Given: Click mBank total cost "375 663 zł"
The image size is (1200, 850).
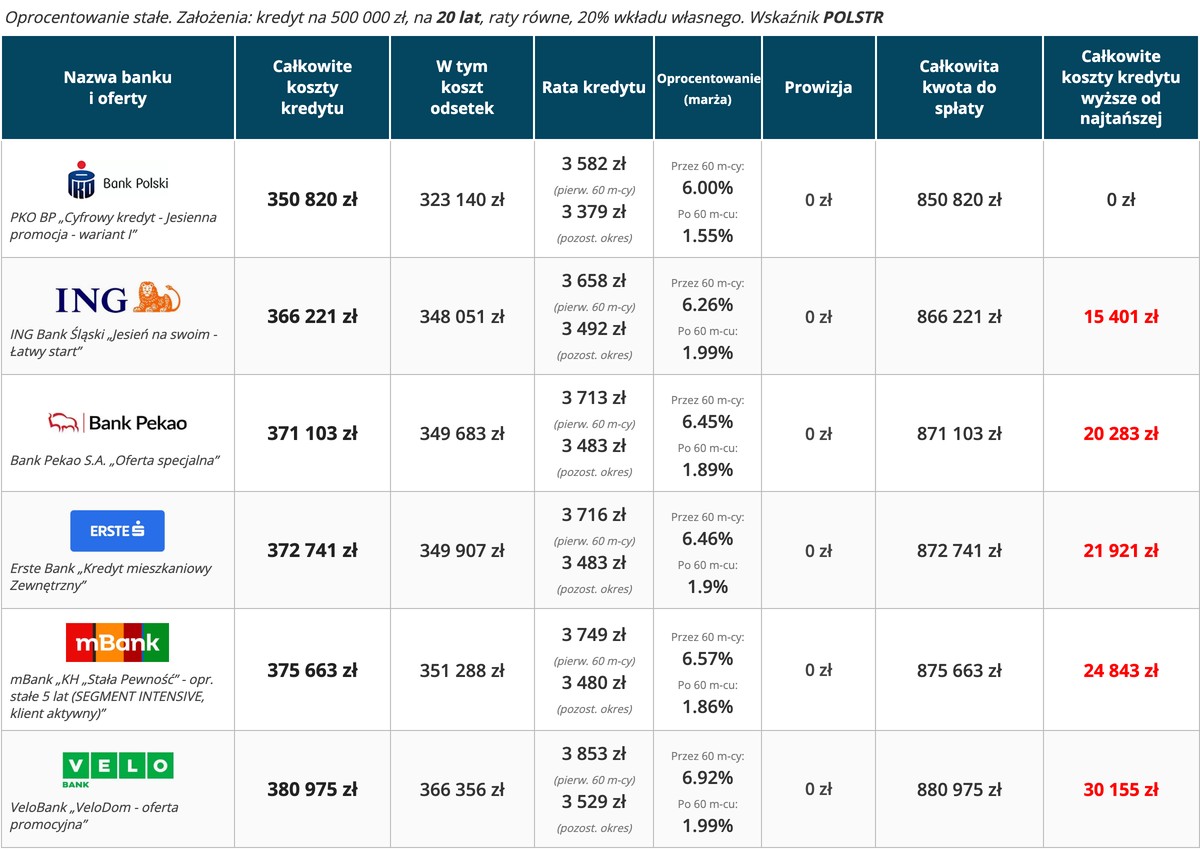Looking at the screenshot, I should (x=312, y=670).
